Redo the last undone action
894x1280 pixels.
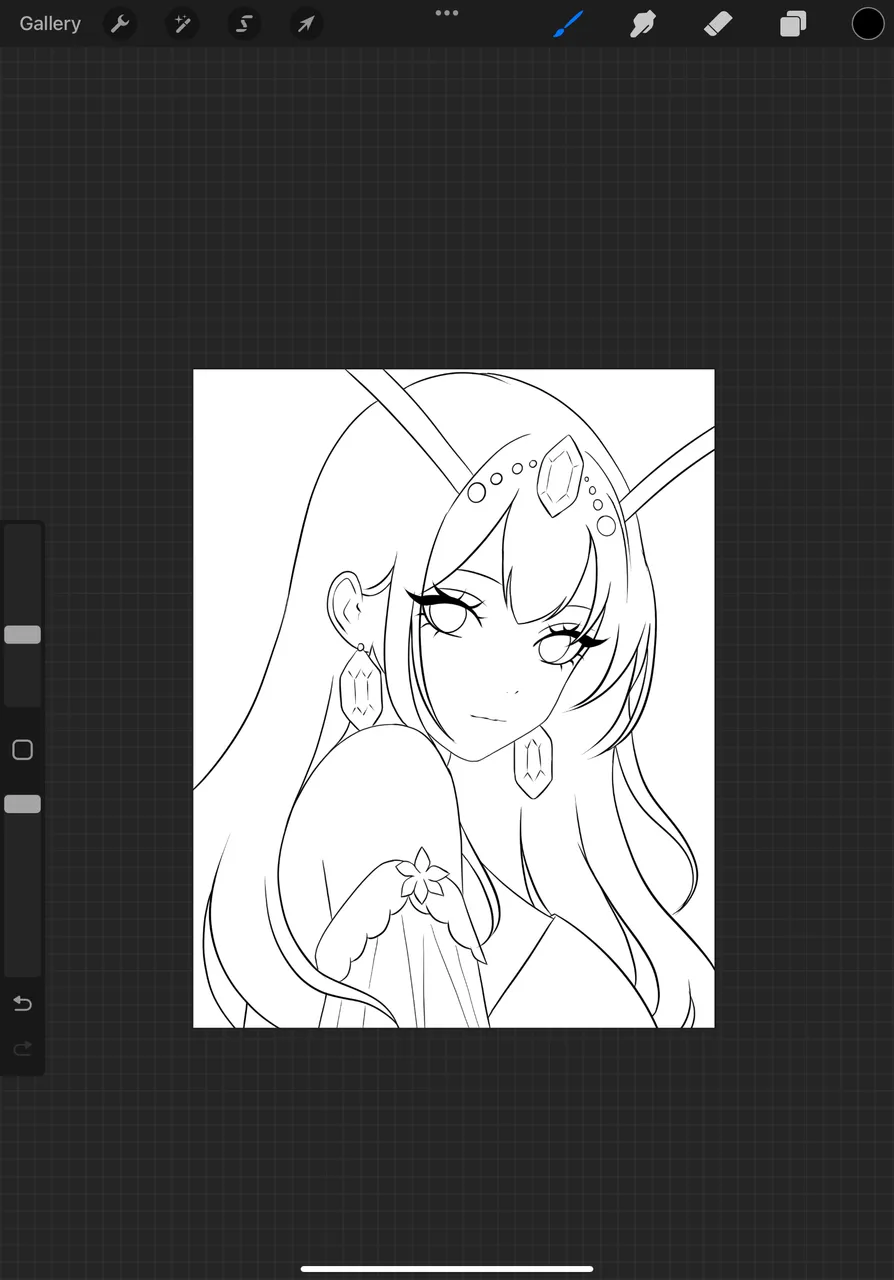[22, 1048]
